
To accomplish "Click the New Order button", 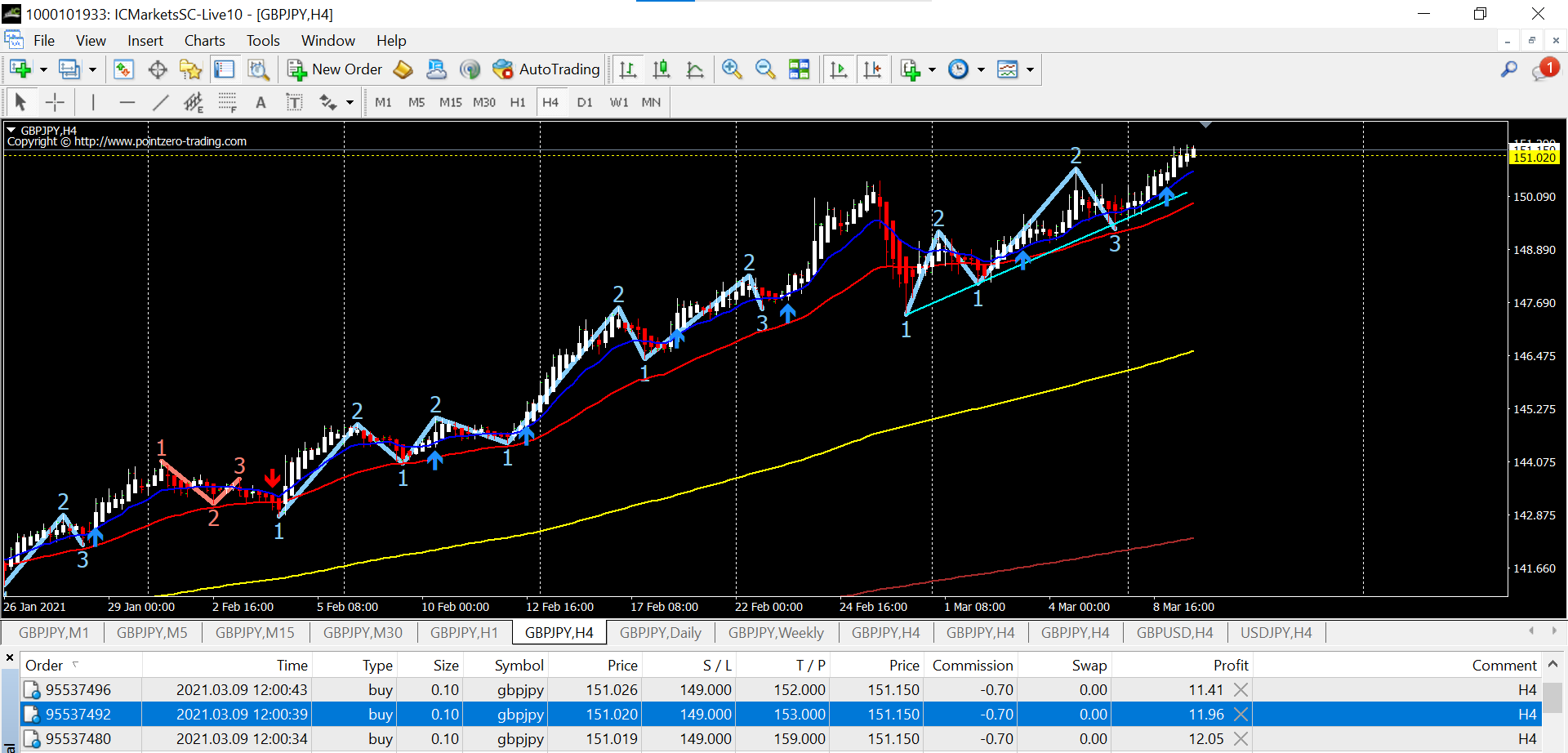I will coord(335,69).
